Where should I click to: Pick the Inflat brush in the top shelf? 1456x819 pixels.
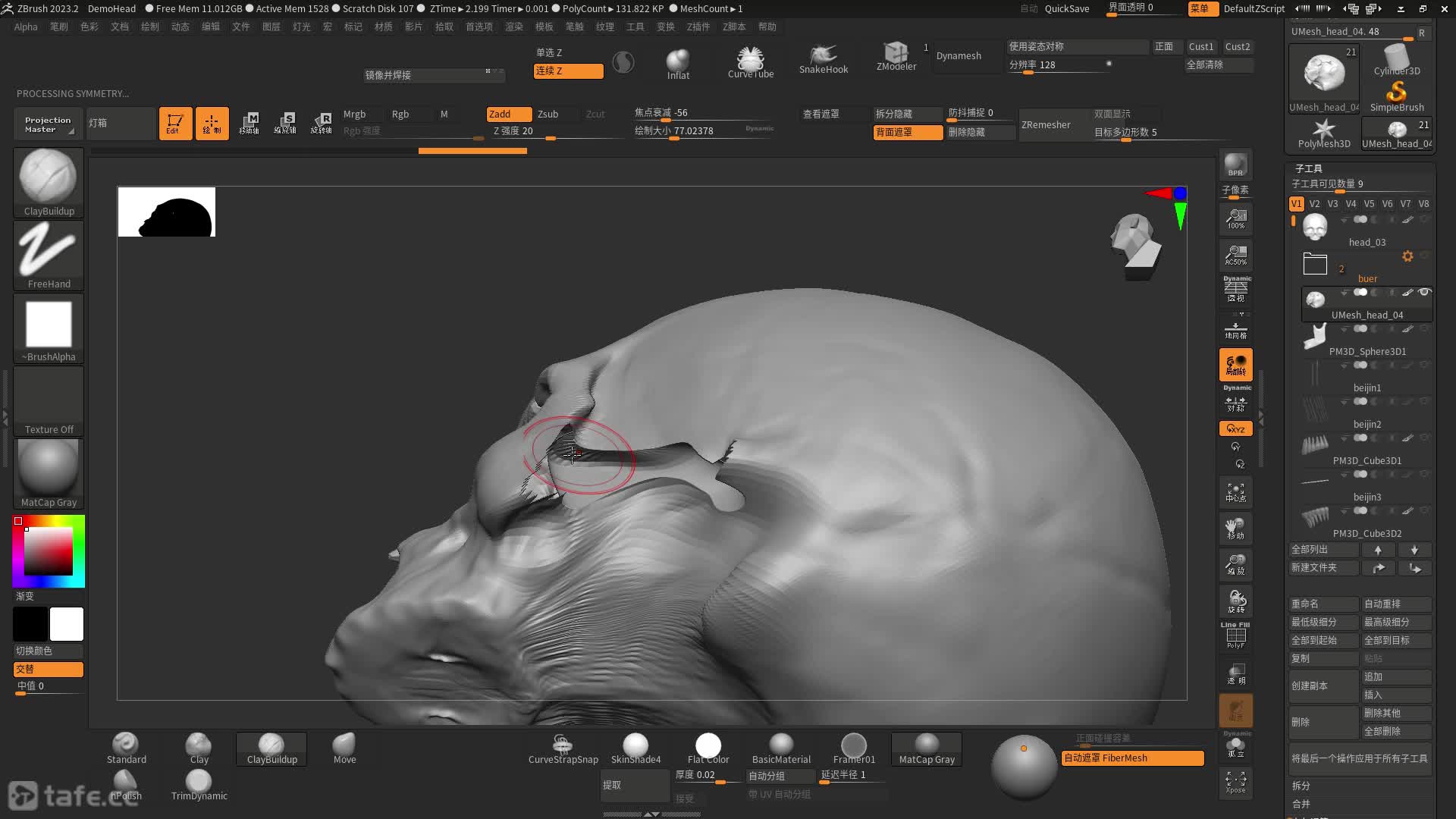tap(678, 64)
